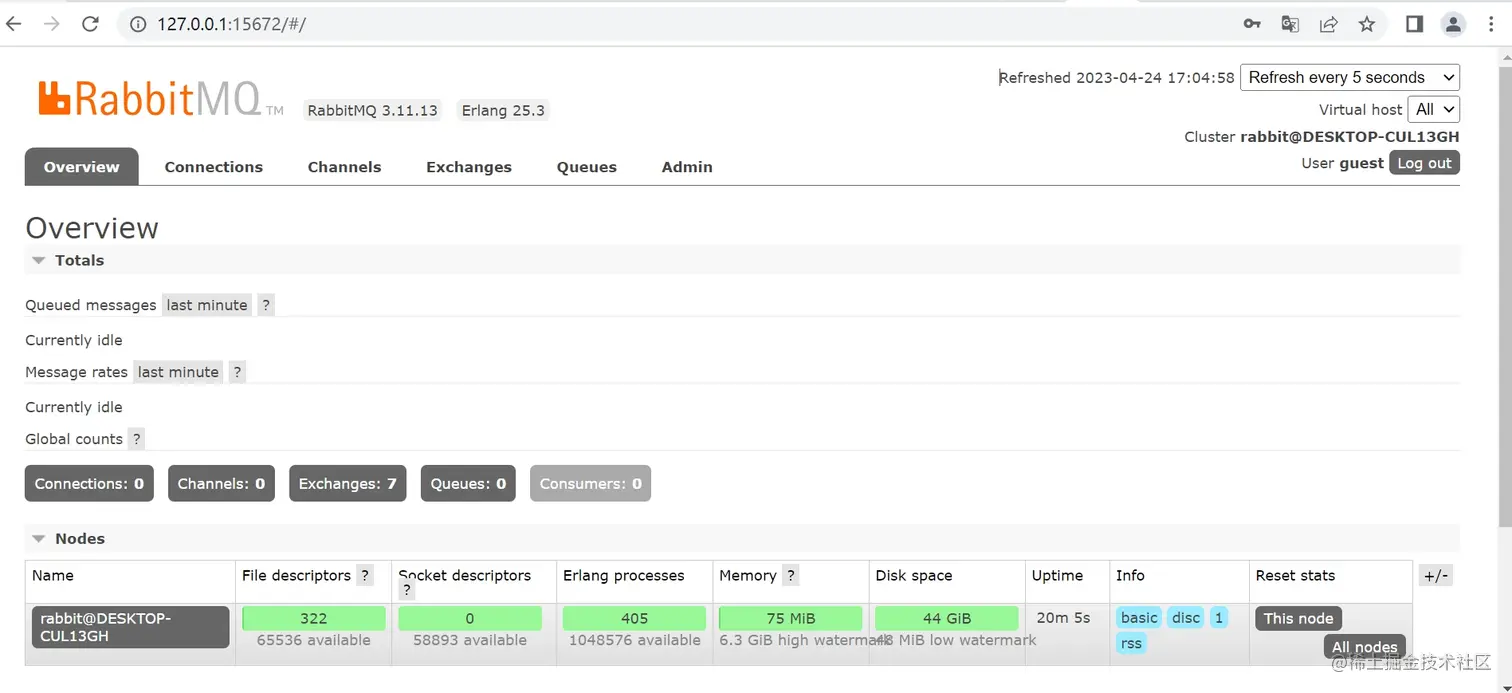Open help for Queued messages
1512x693 pixels.
pos(265,305)
